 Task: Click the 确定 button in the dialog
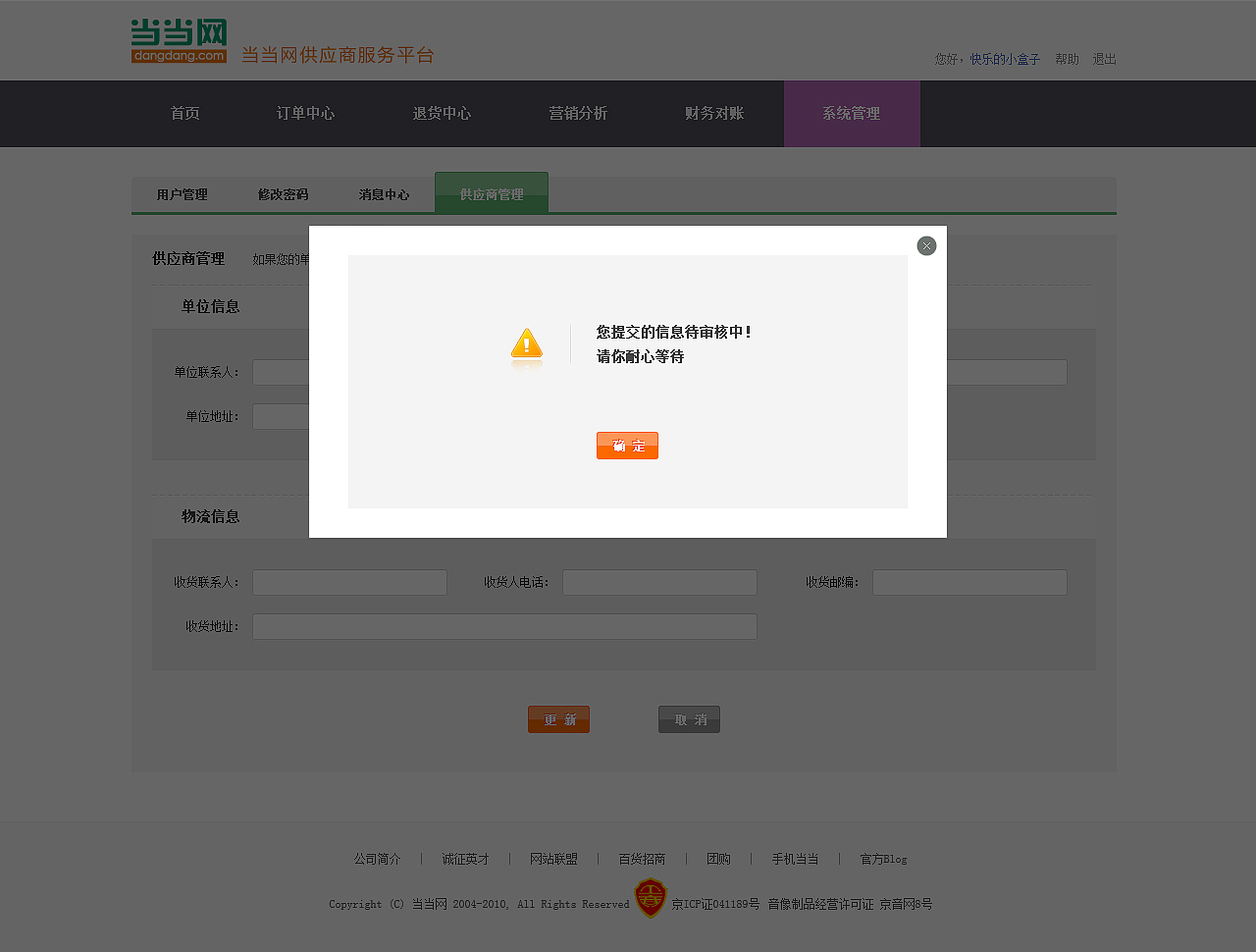click(627, 445)
